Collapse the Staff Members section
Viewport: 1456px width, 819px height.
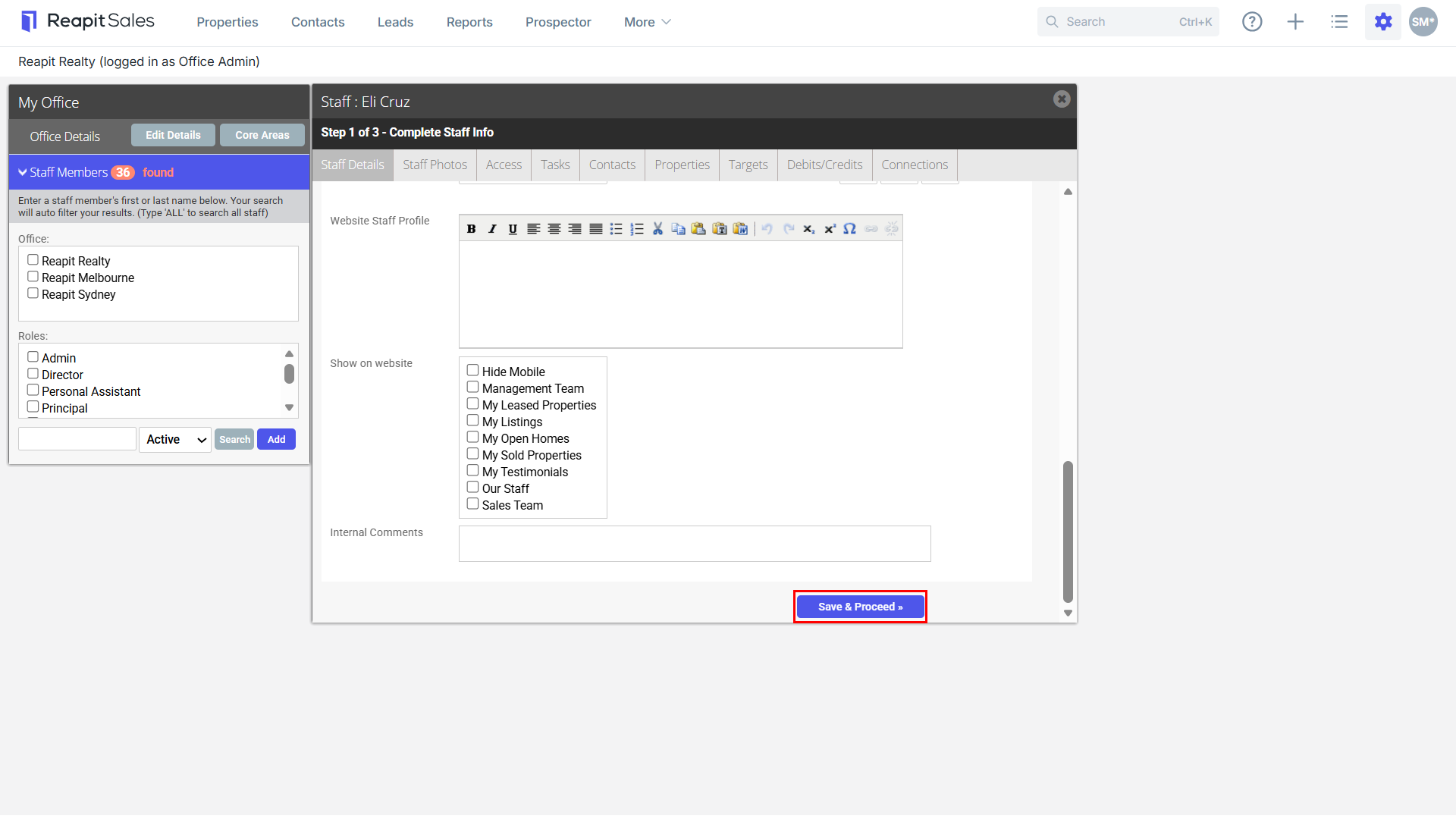24,173
